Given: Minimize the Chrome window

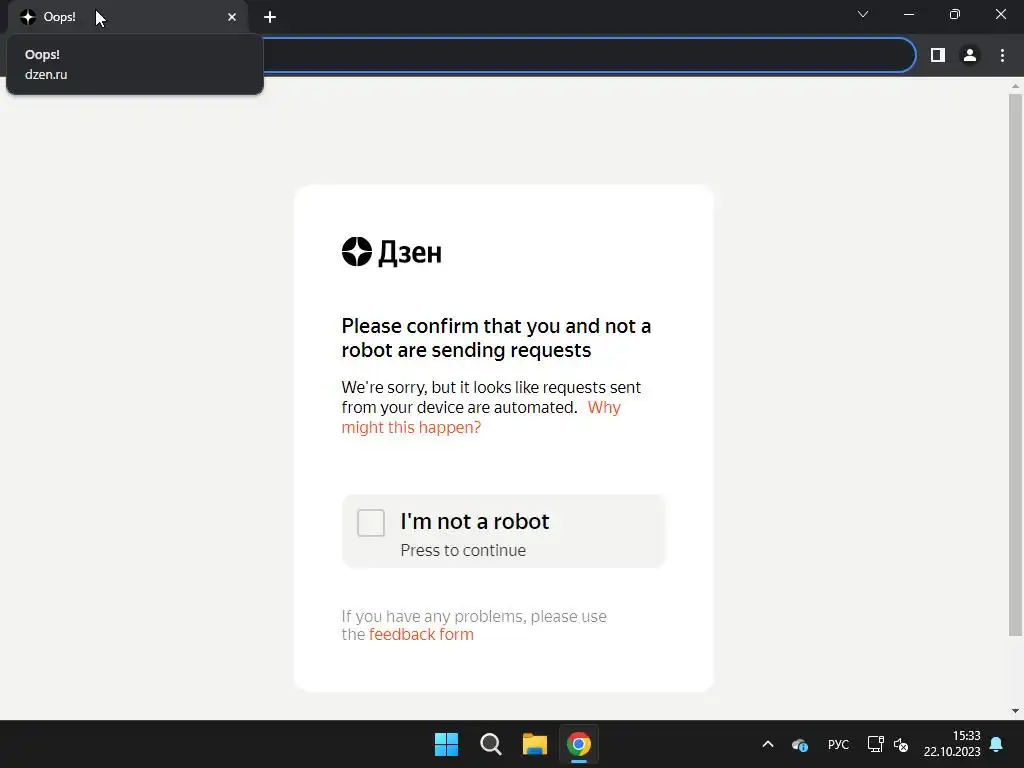Looking at the screenshot, I should click(908, 14).
